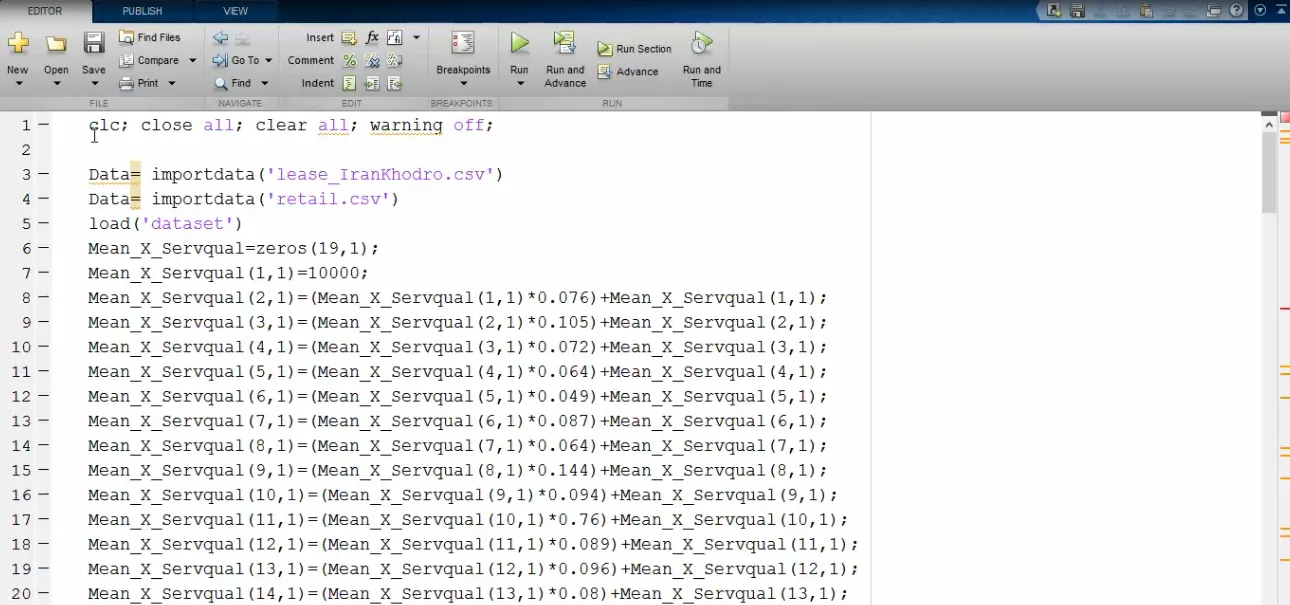Click the Insert function fx icon
Screen dimensions: 1290x605
point(372,37)
